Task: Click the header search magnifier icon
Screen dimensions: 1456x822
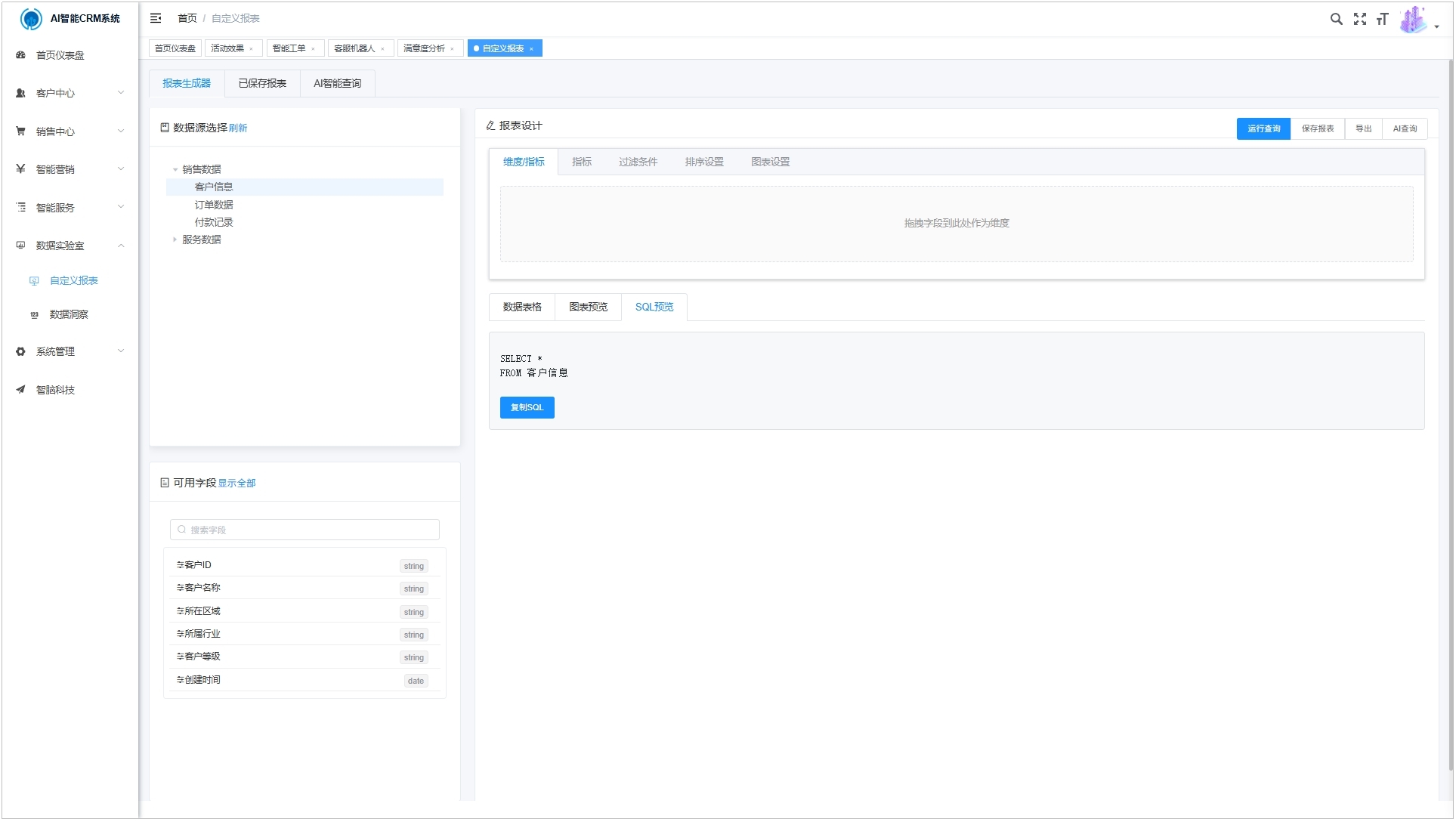Action: 1336,19
